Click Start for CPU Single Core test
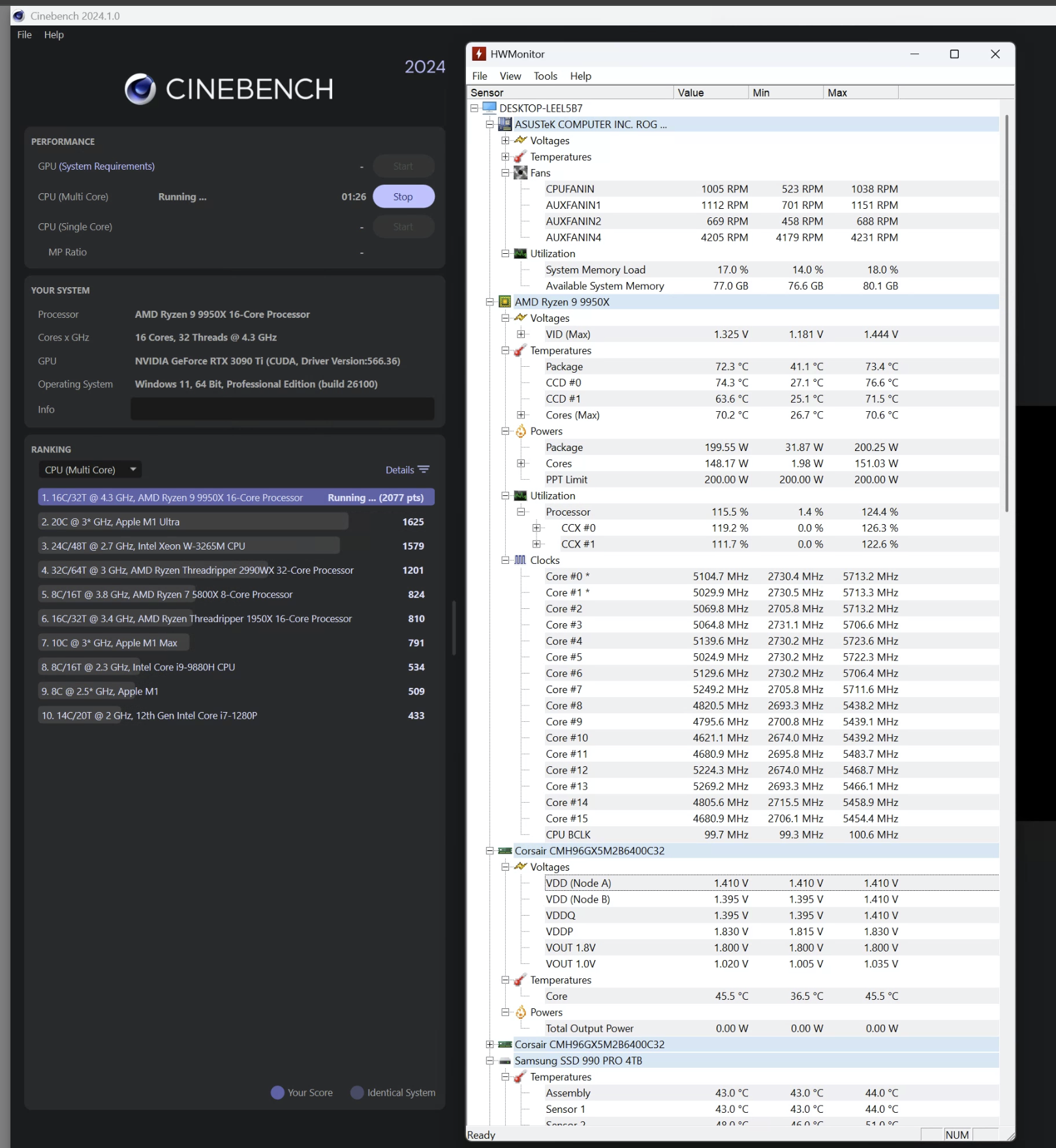 (x=403, y=226)
